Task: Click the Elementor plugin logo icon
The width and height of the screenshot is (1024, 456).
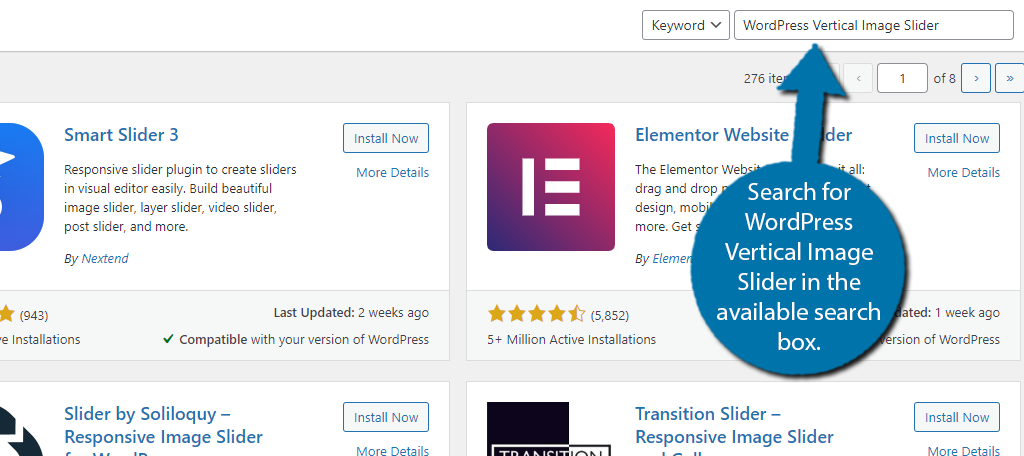Action: [x=551, y=187]
